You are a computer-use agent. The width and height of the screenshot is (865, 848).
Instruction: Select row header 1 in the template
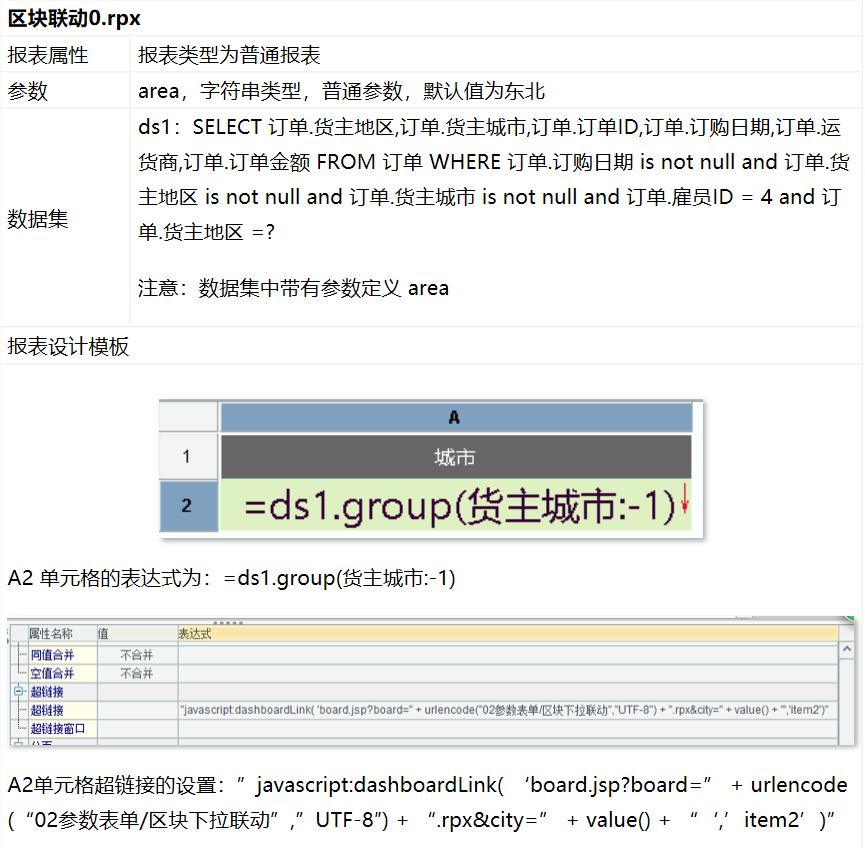click(189, 456)
